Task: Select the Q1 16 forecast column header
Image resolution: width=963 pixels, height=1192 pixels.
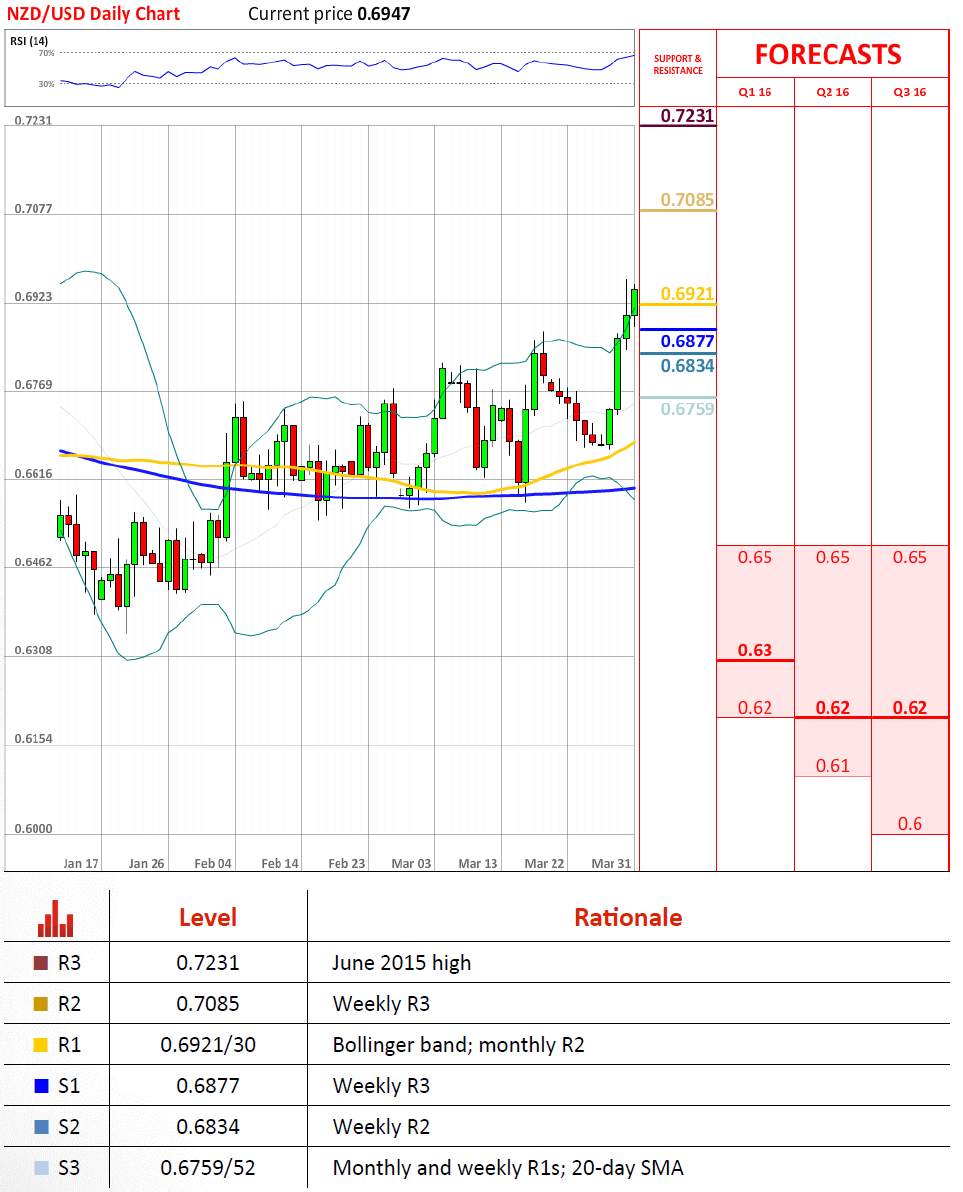Action: click(755, 92)
